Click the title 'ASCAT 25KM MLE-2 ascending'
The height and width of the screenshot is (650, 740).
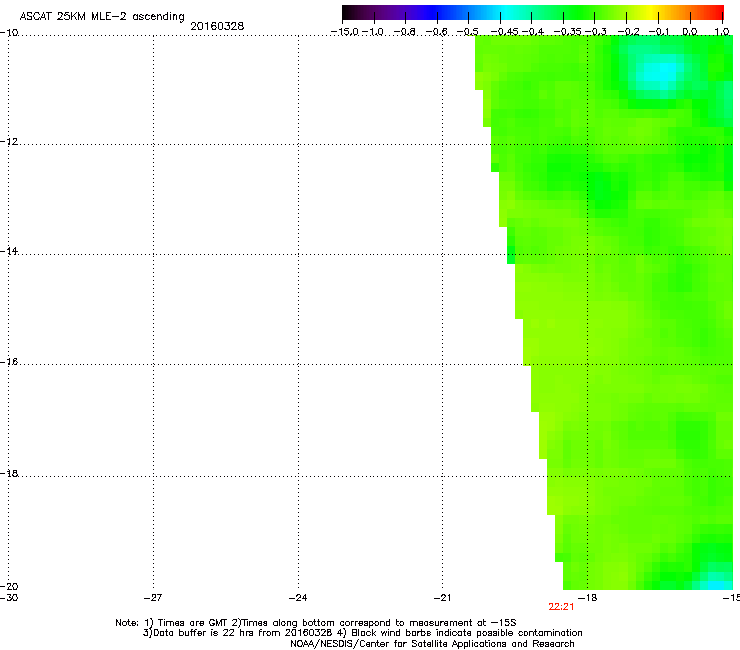(x=102, y=17)
